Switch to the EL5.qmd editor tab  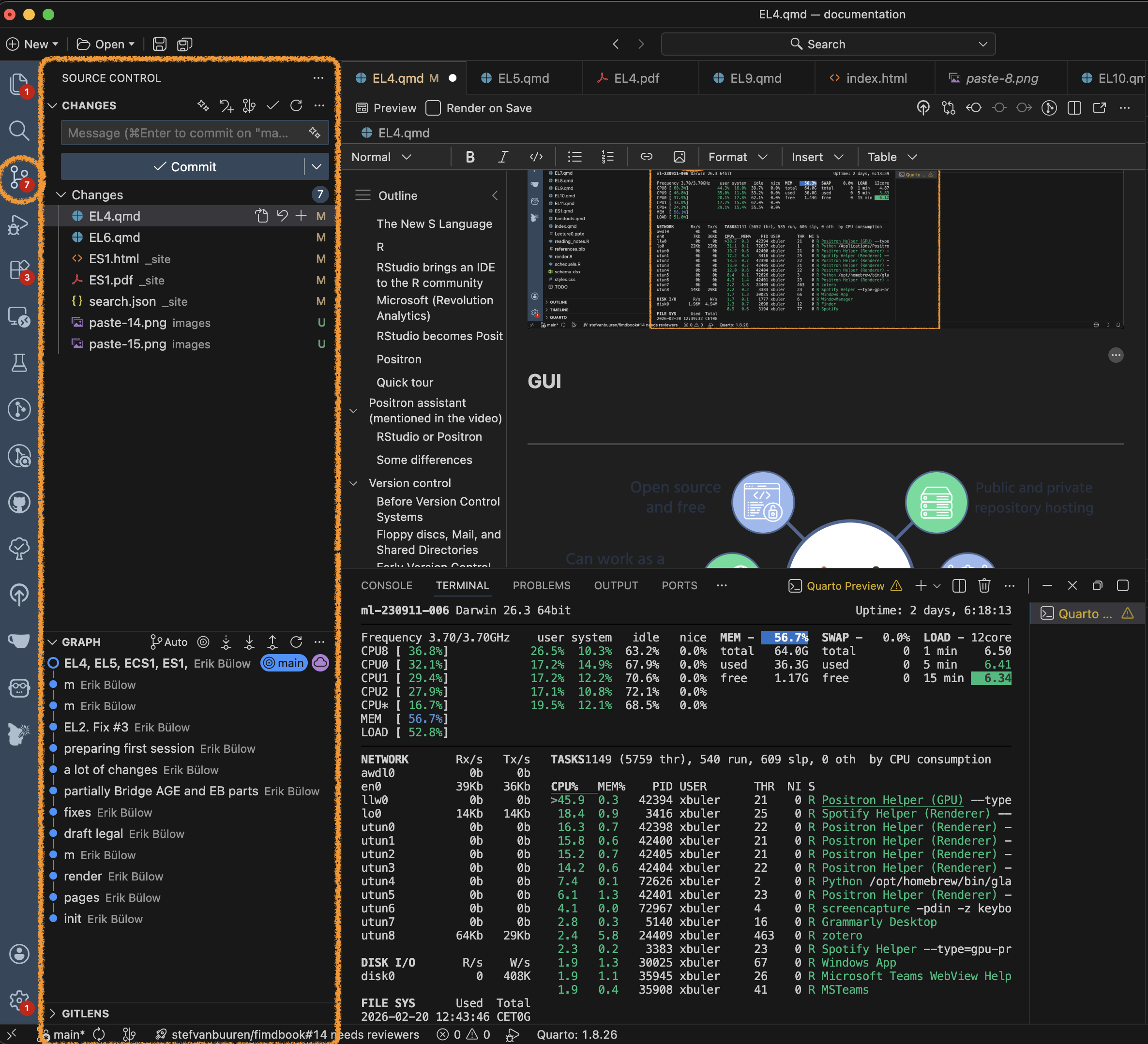click(x=523, y=78)
